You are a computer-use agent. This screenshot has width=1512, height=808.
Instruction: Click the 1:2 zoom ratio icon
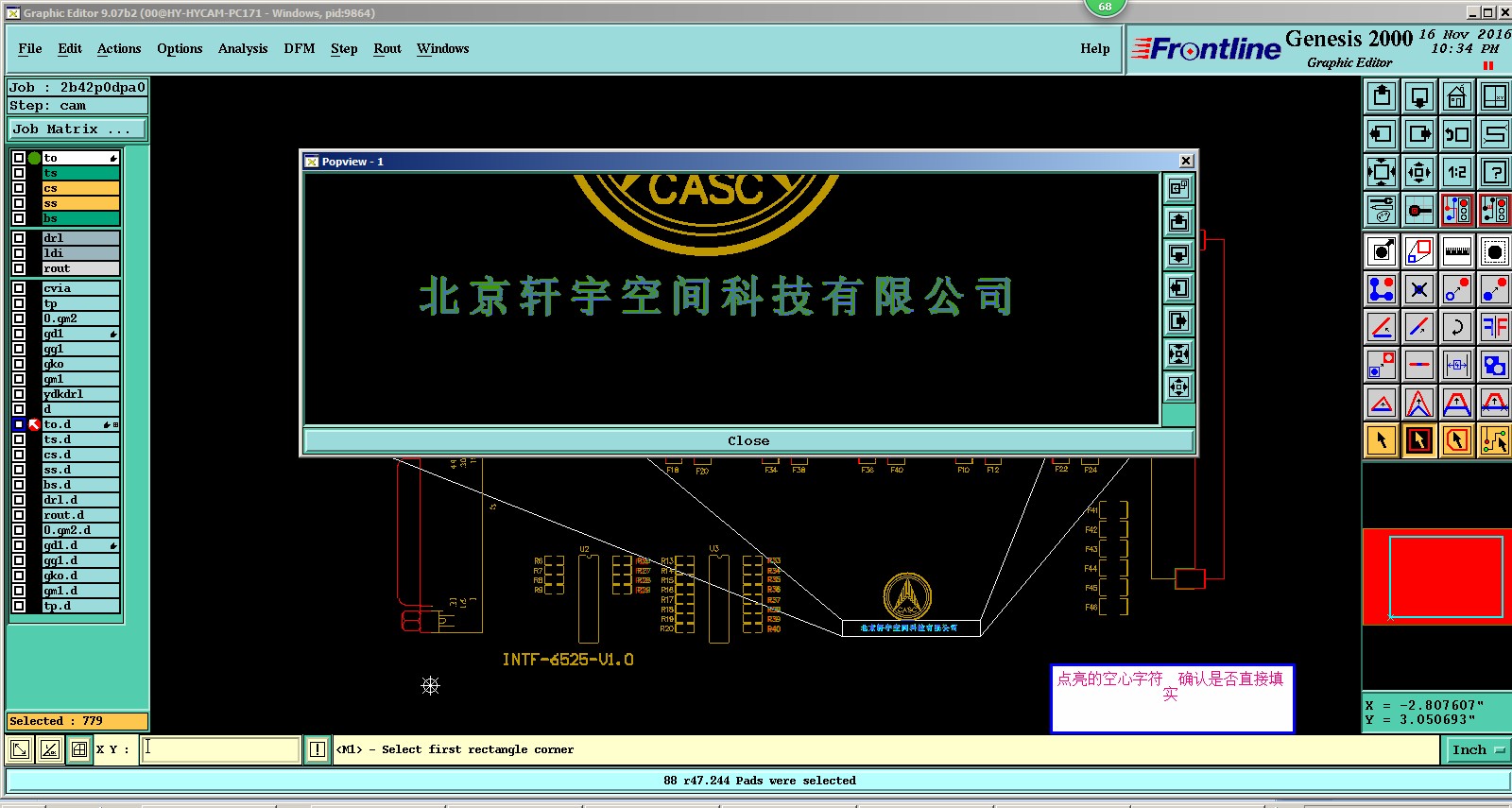[x=1457, y=172]
